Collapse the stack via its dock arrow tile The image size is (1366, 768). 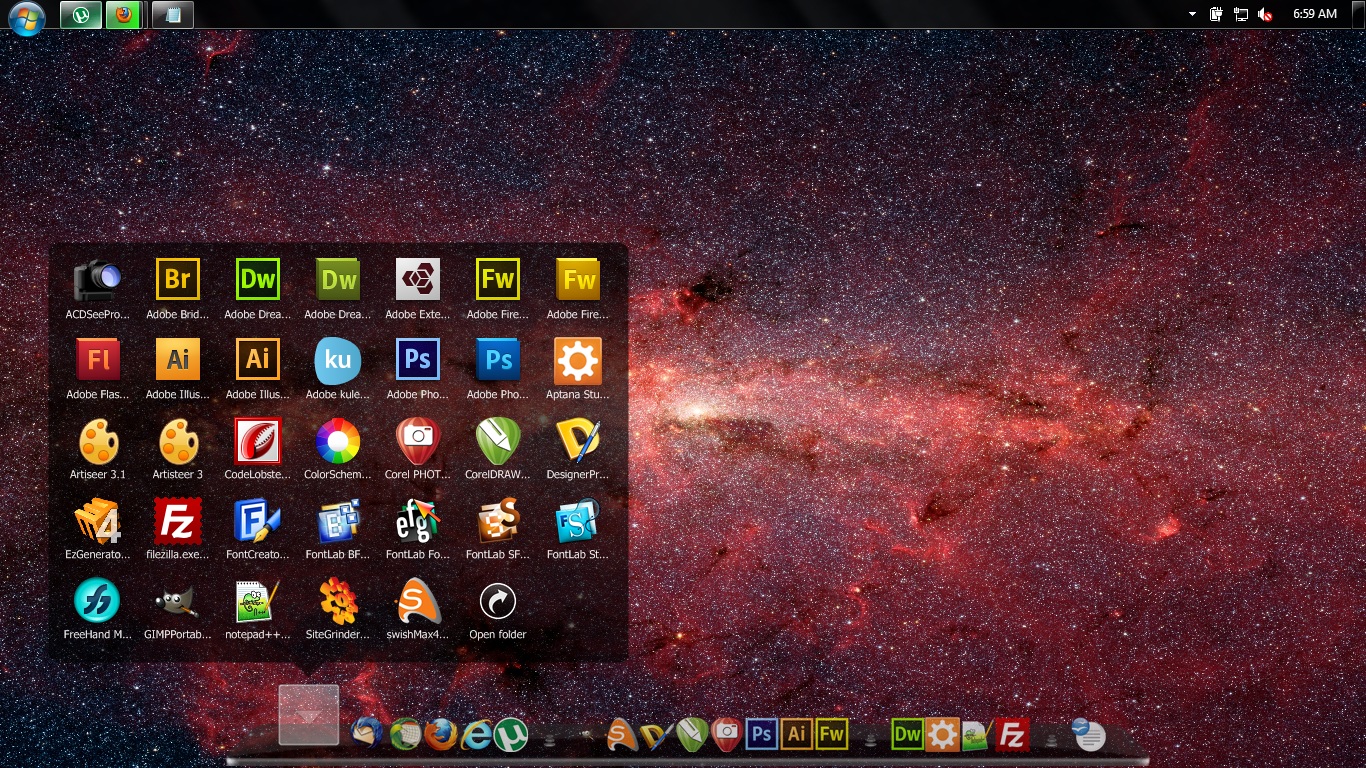tap(309, 715)
